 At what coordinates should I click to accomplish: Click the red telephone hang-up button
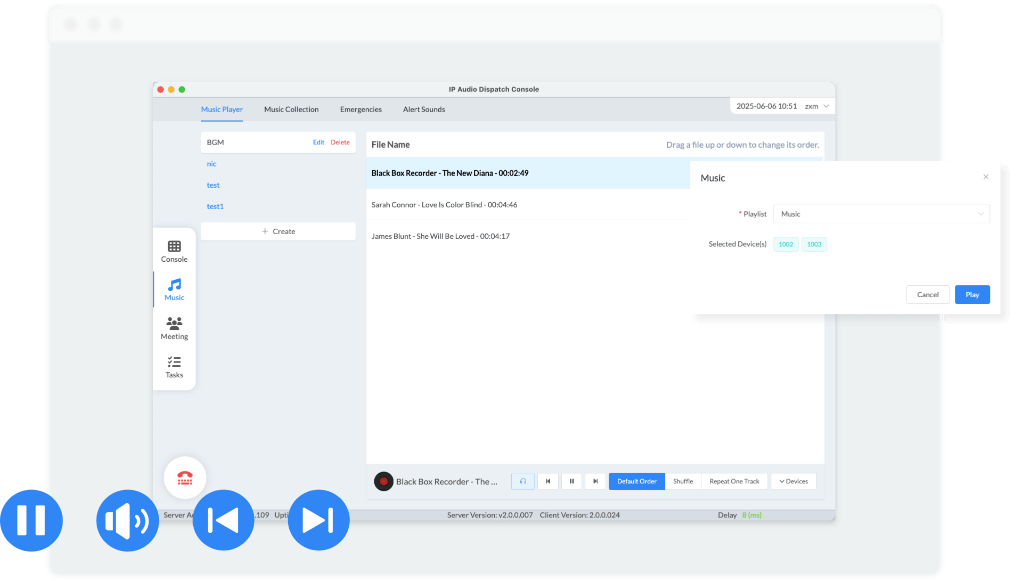pyautogui.click(x=185, y=478)
